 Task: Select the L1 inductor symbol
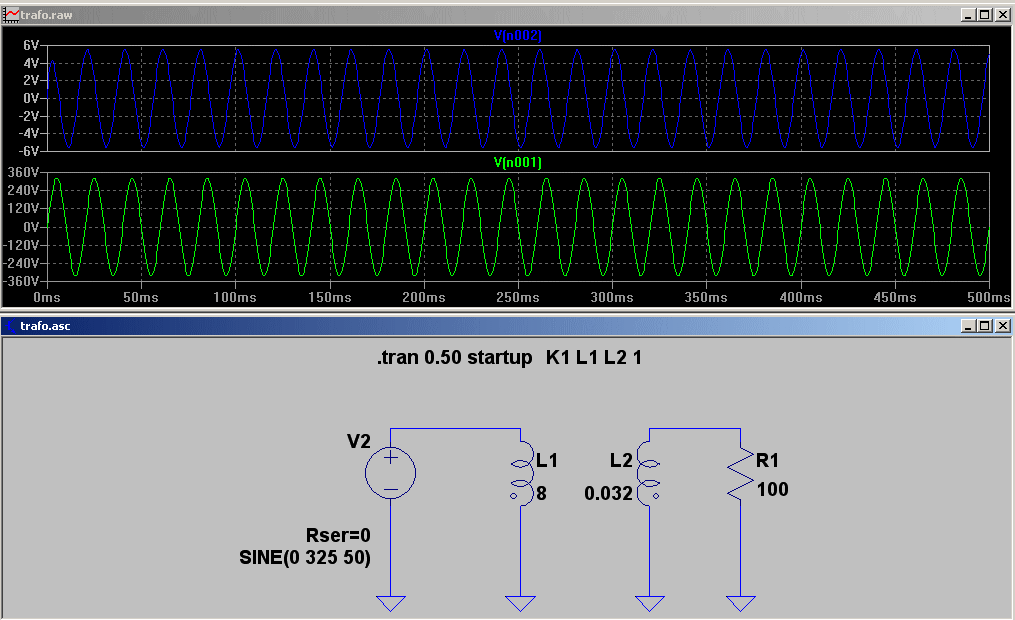[x=522, y=473]
